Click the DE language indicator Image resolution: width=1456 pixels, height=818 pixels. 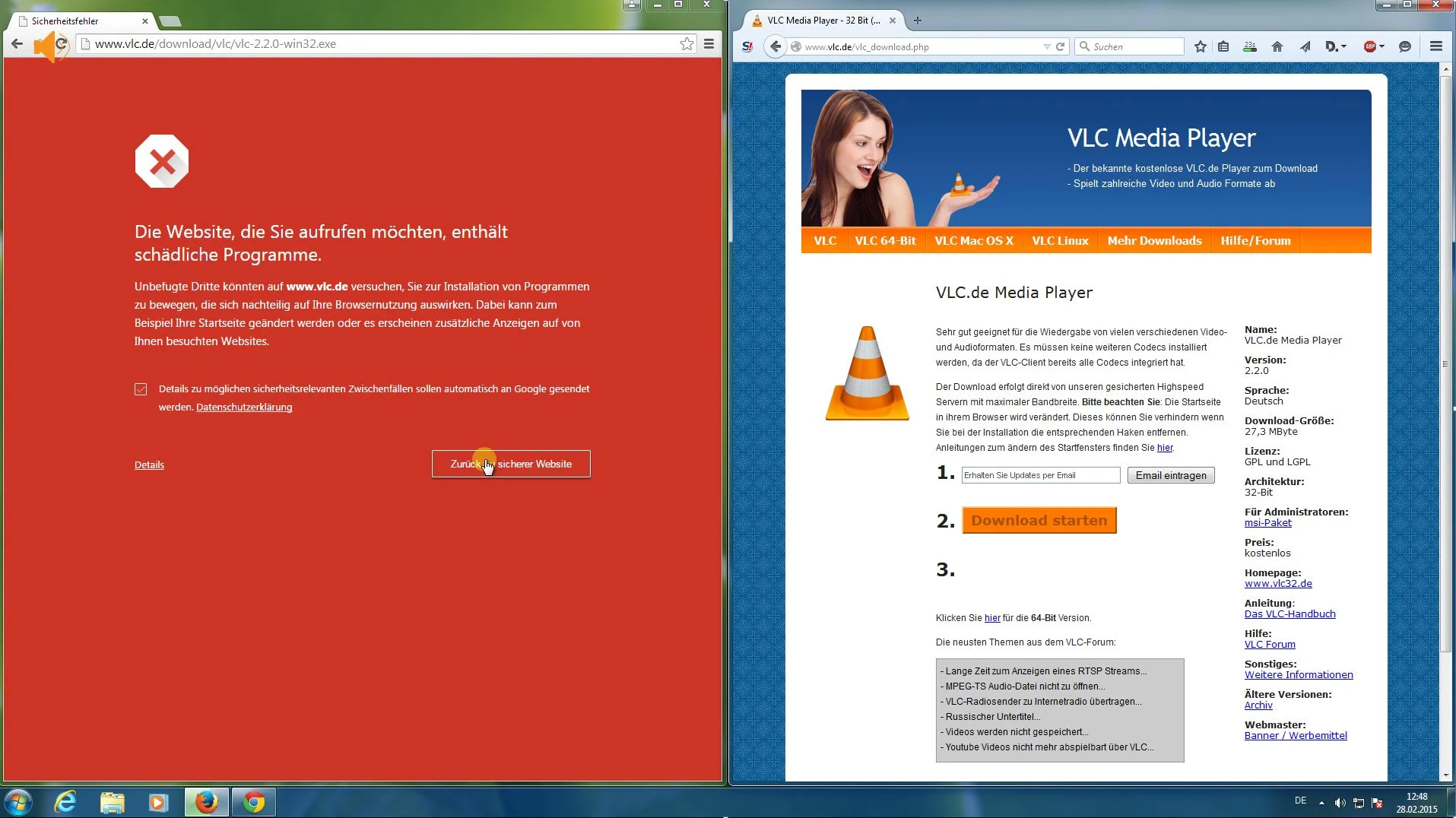pos(1300,801)
